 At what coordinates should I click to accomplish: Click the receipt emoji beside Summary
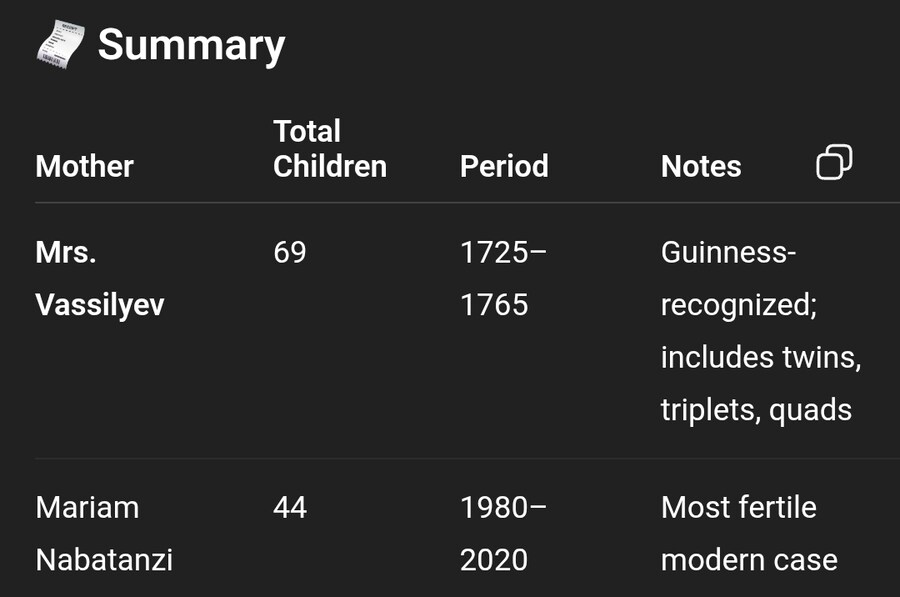(x=60, y=45)
